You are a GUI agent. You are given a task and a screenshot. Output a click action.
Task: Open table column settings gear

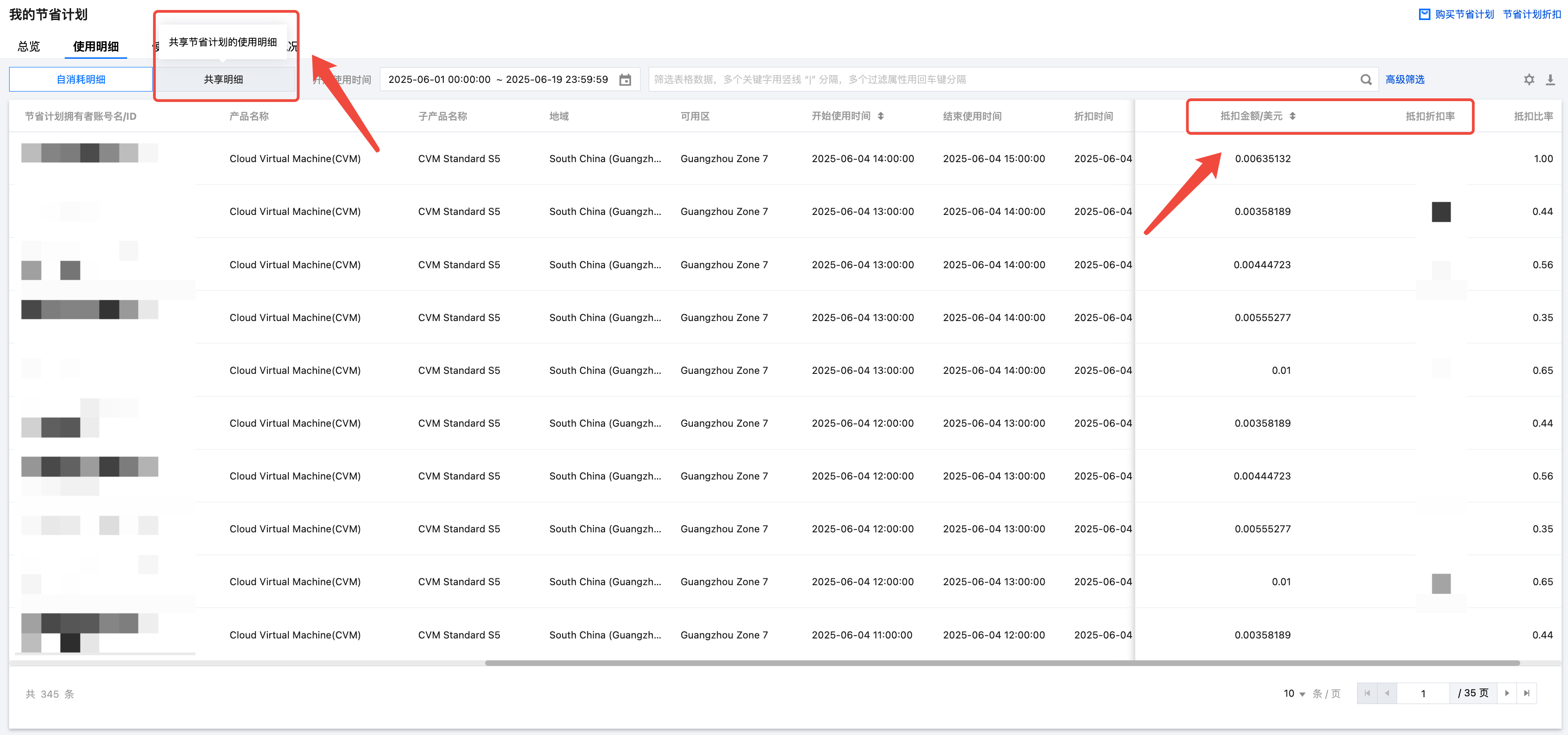click(1528, 80)
